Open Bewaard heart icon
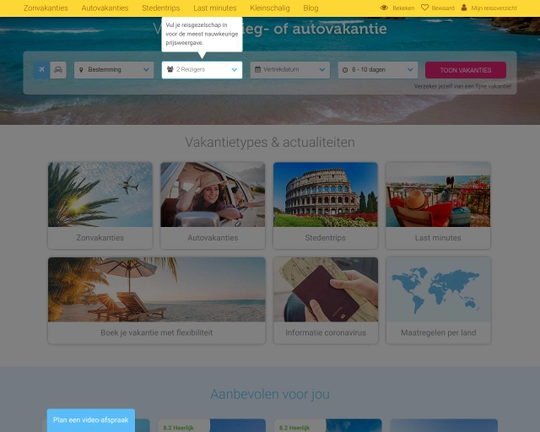The image size is (540, 432). (x=425, y=8)
